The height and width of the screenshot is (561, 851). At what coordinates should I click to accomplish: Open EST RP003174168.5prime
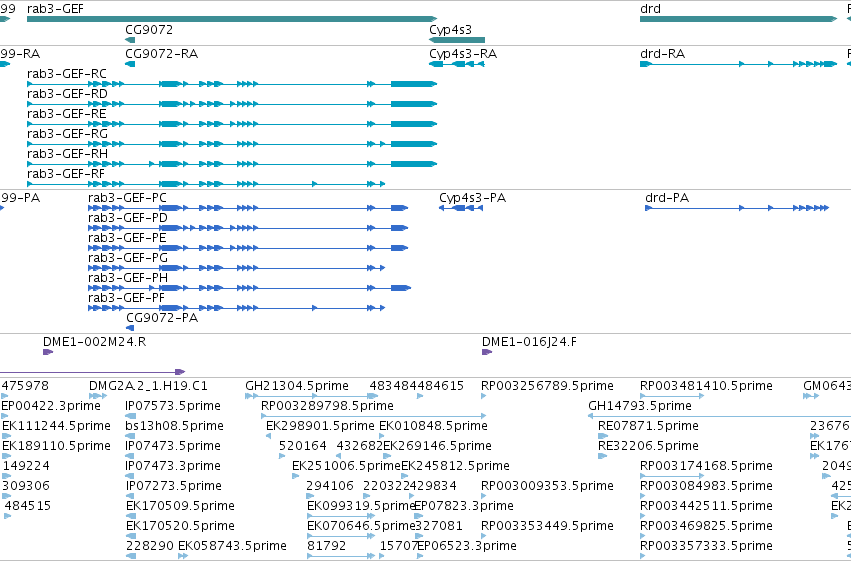point(706,466)
